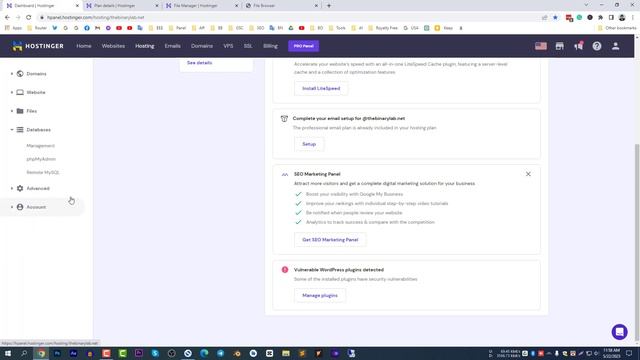The image size is (640, 360).
Task: Click the taskbar clock
Action: pos(611,353)
